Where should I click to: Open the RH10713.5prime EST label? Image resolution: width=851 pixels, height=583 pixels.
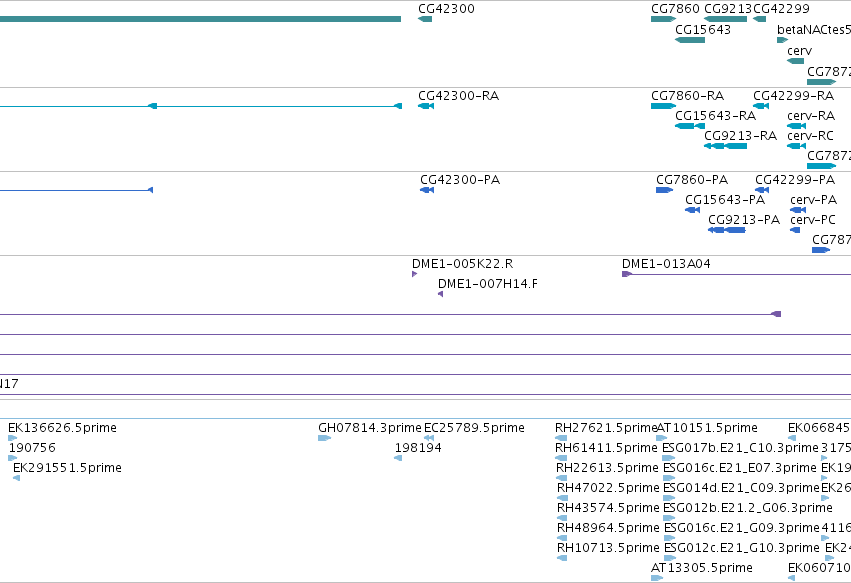click(x=608, y=548)
